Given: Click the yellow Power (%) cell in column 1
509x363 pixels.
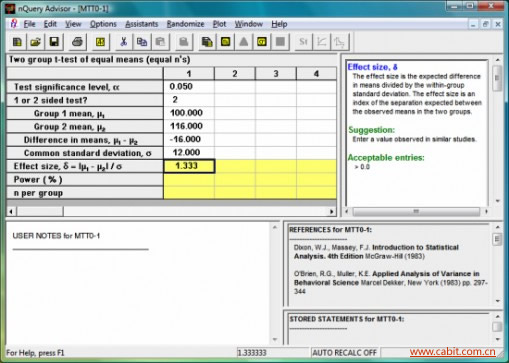Looking at the screenshot, I should [x=189, y=180].
